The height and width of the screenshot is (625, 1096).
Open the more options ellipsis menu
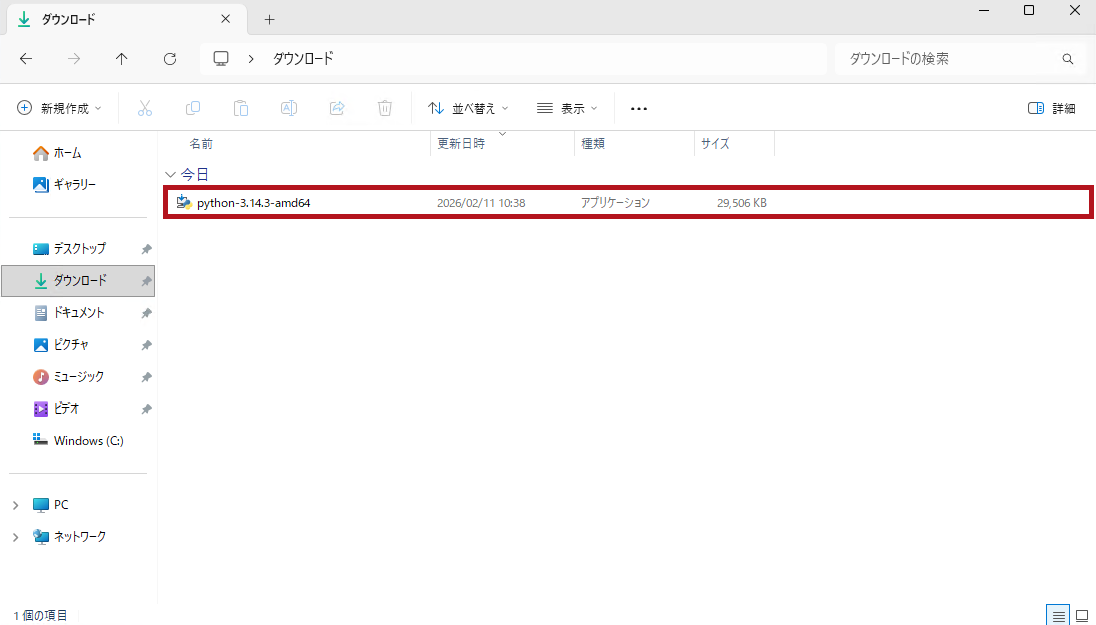tap(639, 108)
